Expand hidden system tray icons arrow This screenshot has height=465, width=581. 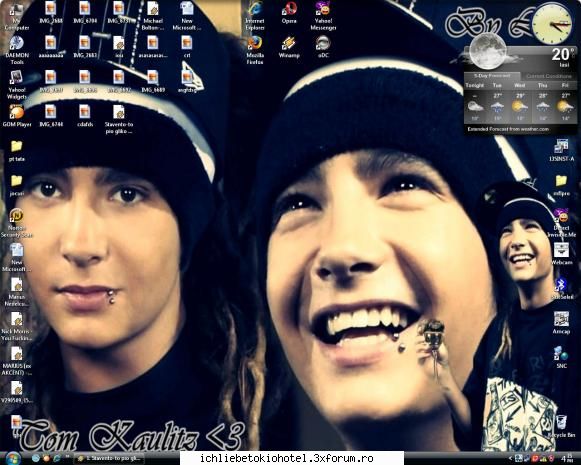[510, 459]
